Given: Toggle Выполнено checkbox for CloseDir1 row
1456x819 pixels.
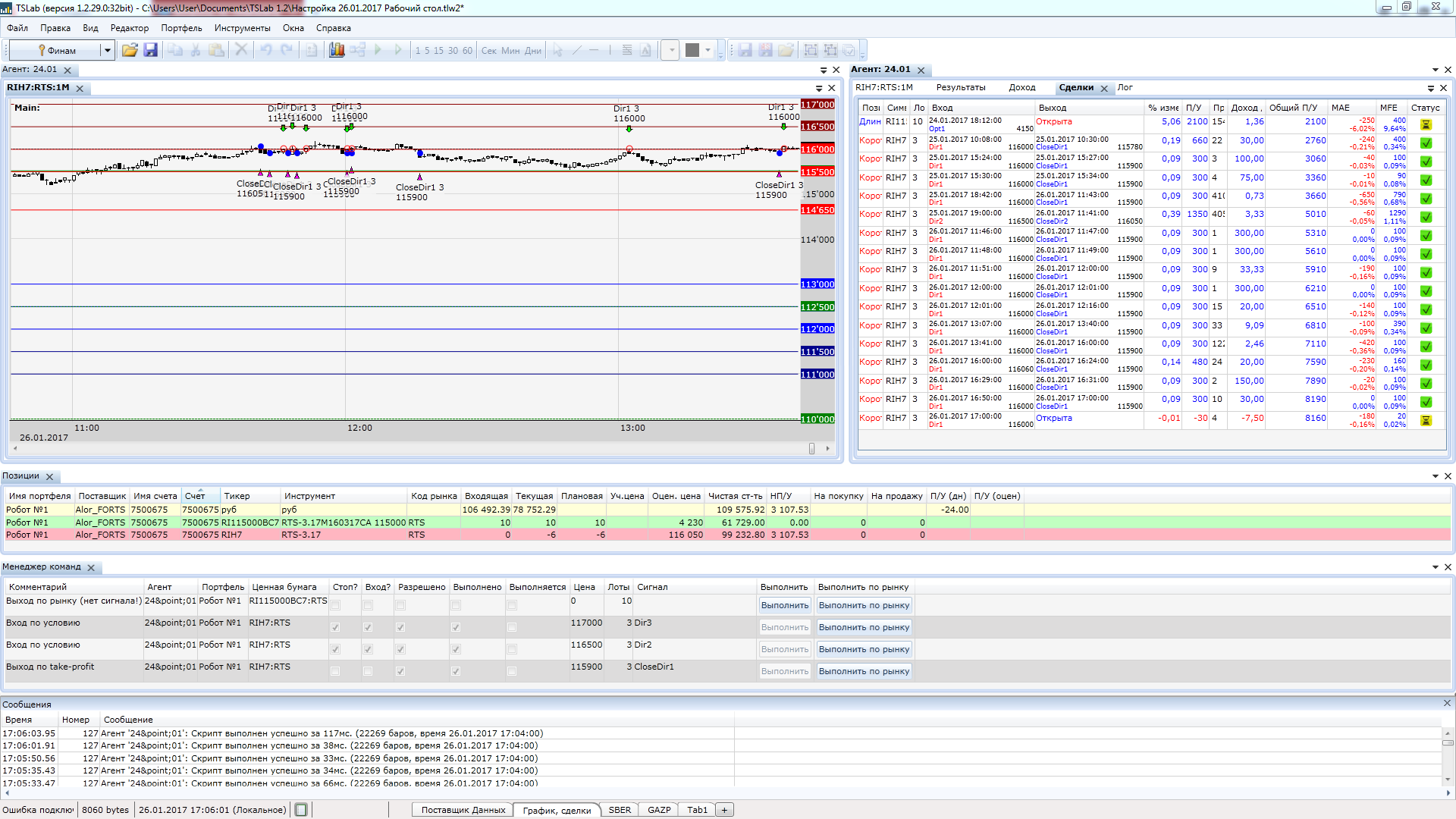Looking at the screenshot, I should tap(456, 671).
